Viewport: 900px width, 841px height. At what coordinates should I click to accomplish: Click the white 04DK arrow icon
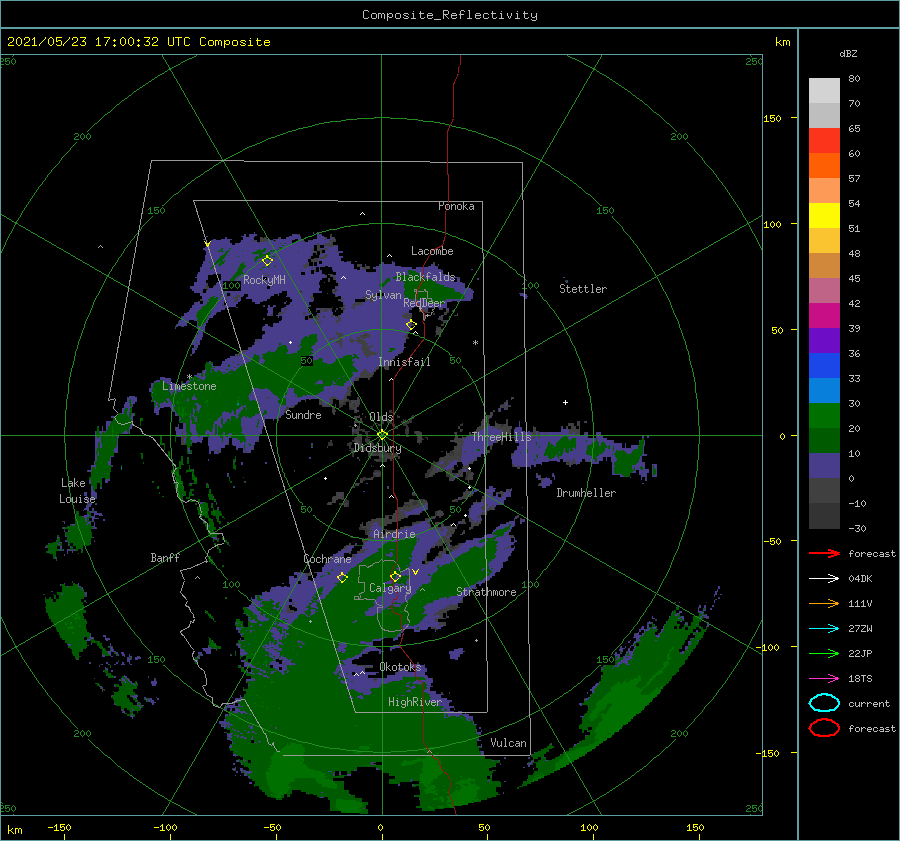pyautogui.click(x=824, y=578)
